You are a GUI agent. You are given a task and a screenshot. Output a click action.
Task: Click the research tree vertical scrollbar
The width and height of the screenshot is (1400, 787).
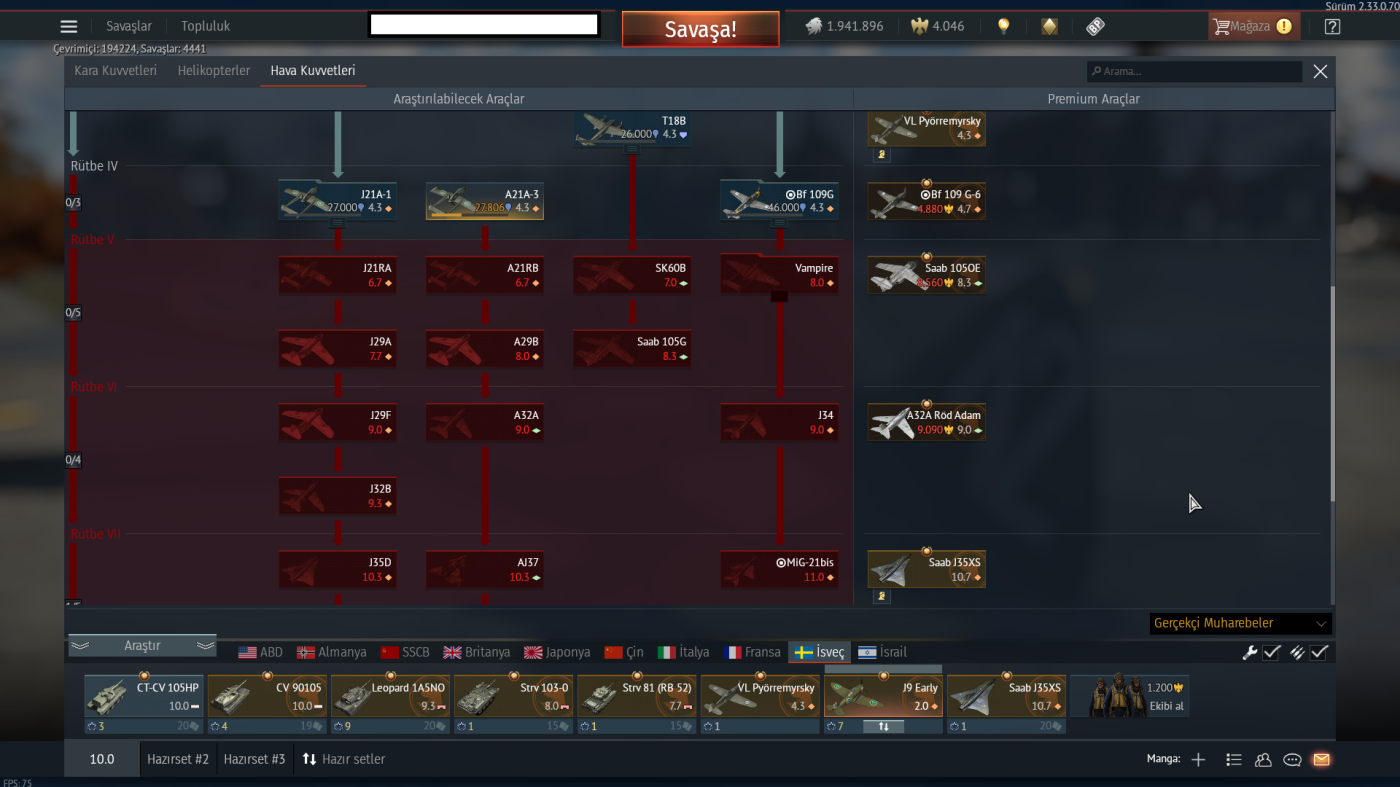tap(1331, 395)
